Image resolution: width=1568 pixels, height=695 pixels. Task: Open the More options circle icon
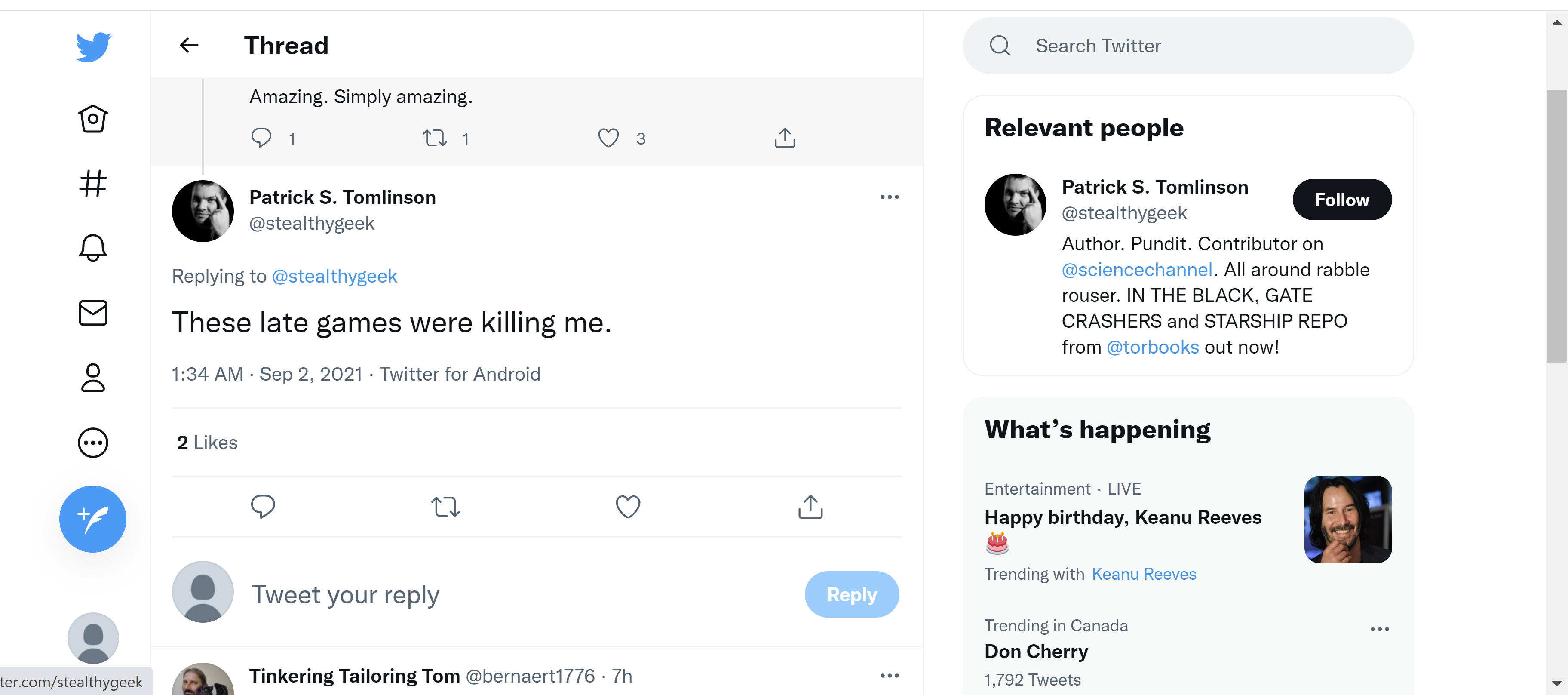[93, 443]
